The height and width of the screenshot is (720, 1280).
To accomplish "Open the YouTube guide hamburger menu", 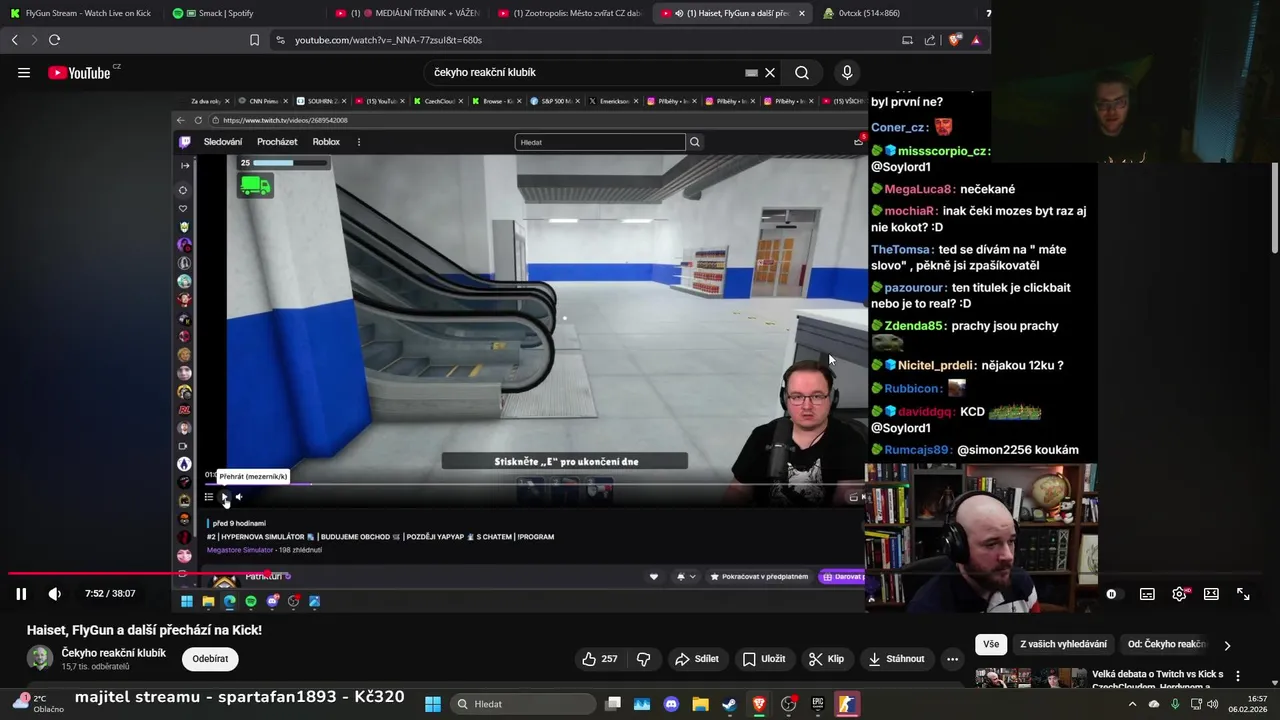I will coord(24,72).
